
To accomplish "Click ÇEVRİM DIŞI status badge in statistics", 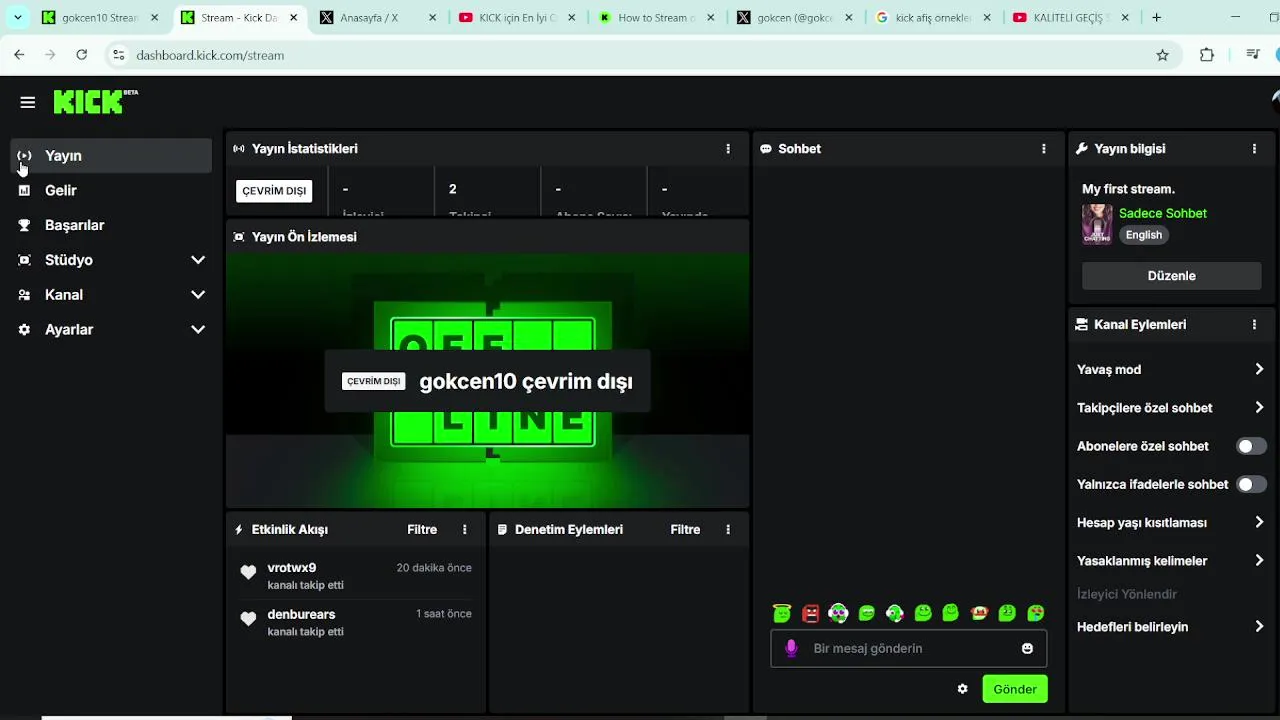I will 274,191.
